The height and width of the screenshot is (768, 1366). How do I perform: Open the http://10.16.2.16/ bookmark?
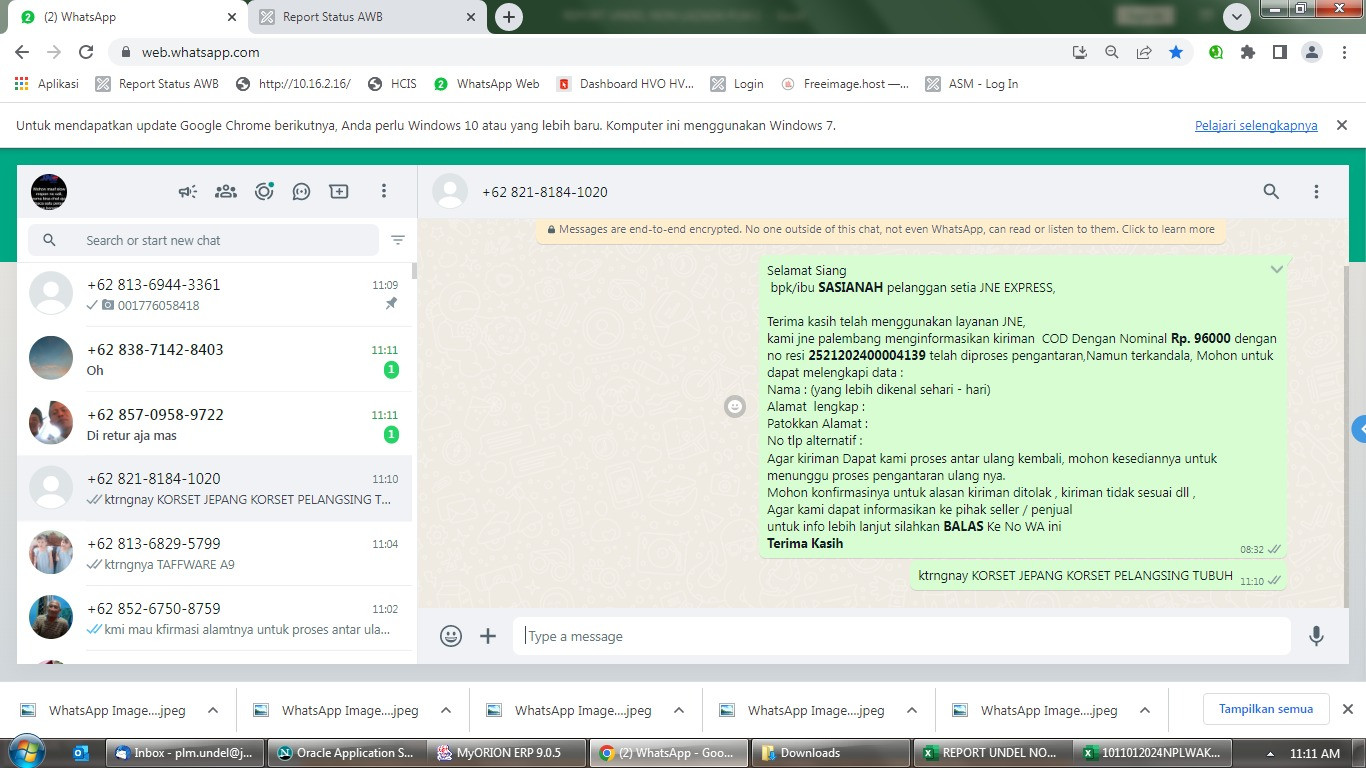coord(293,84)
